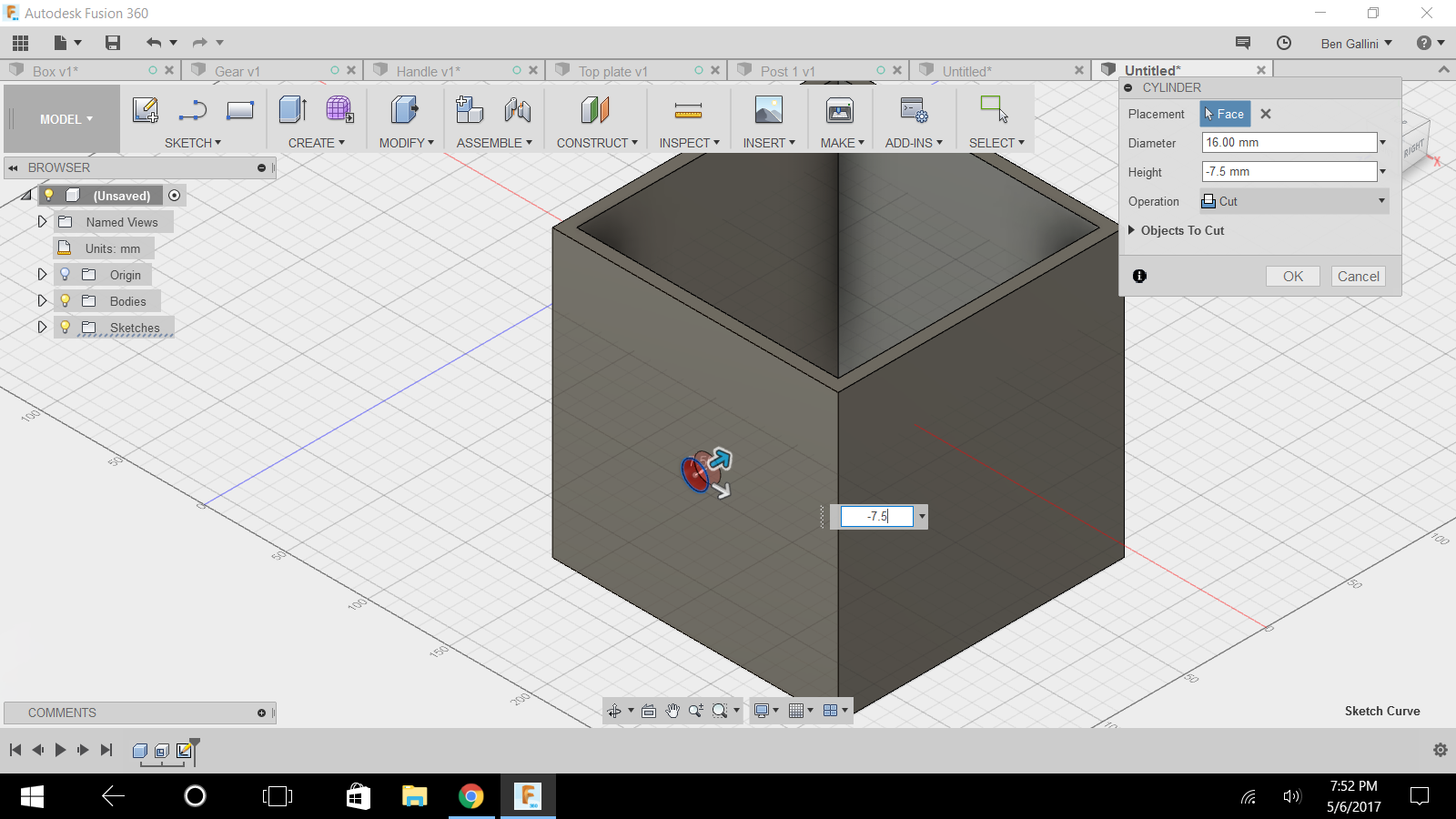This screenshot has height=819, width=1456.
Task: Click the Orbit navigation tool
Action: [614, 711]
